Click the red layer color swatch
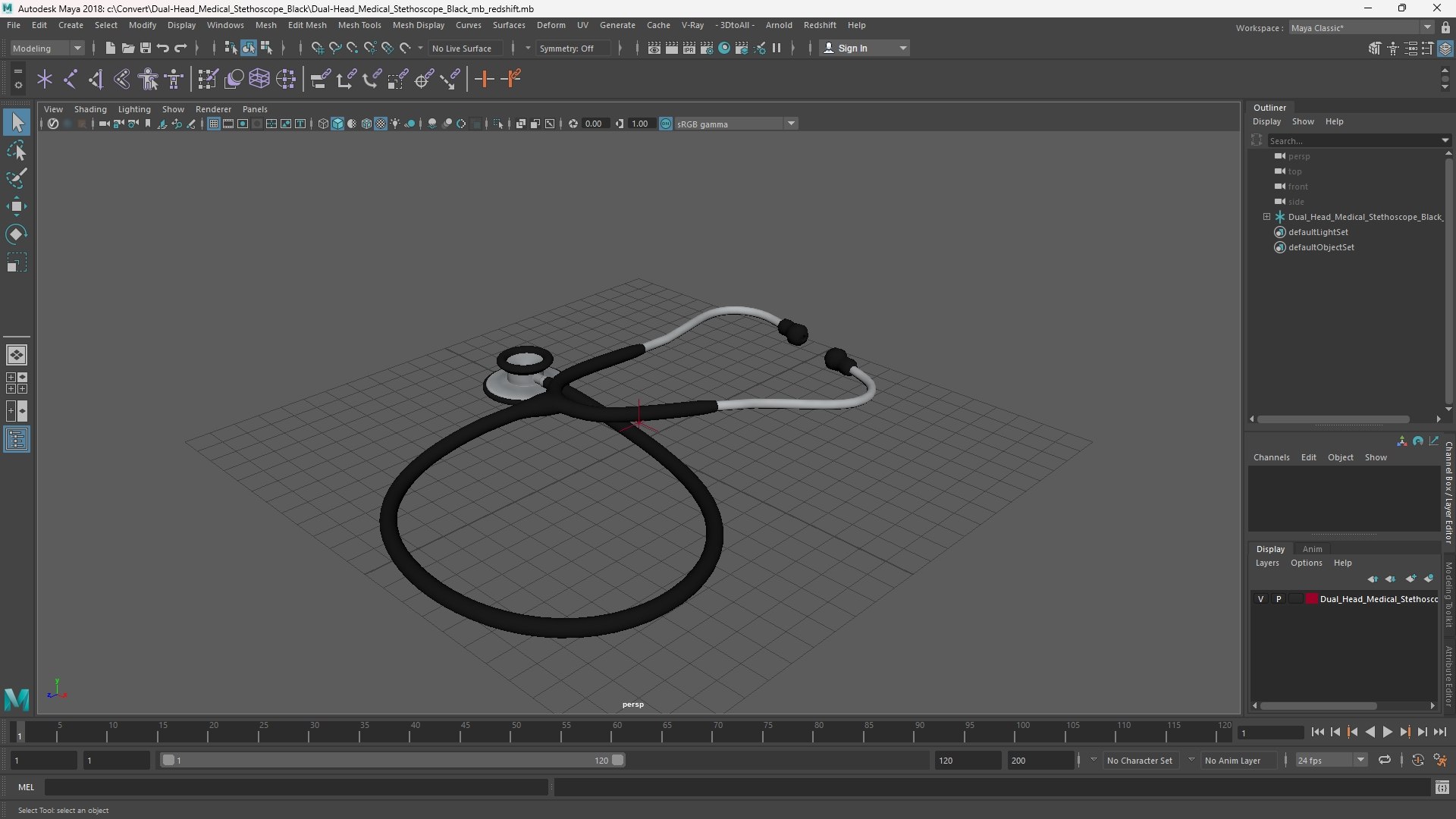1456x819 pixels. coord(1311,599)
